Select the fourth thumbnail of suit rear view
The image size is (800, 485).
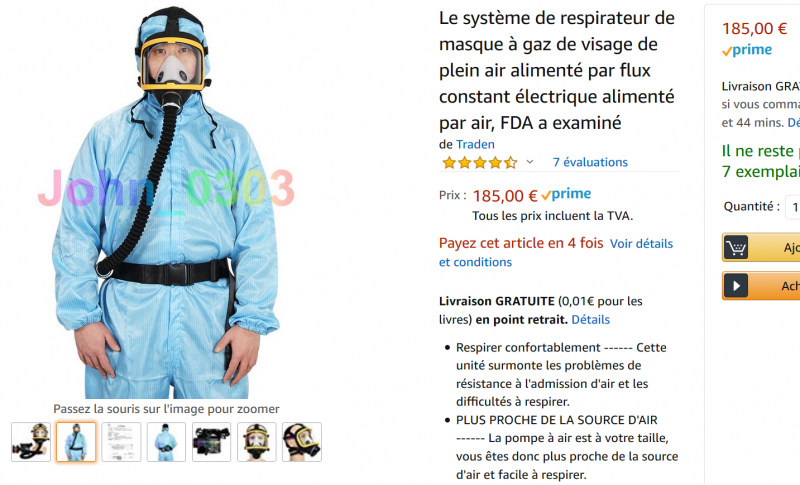pos(166,442)
